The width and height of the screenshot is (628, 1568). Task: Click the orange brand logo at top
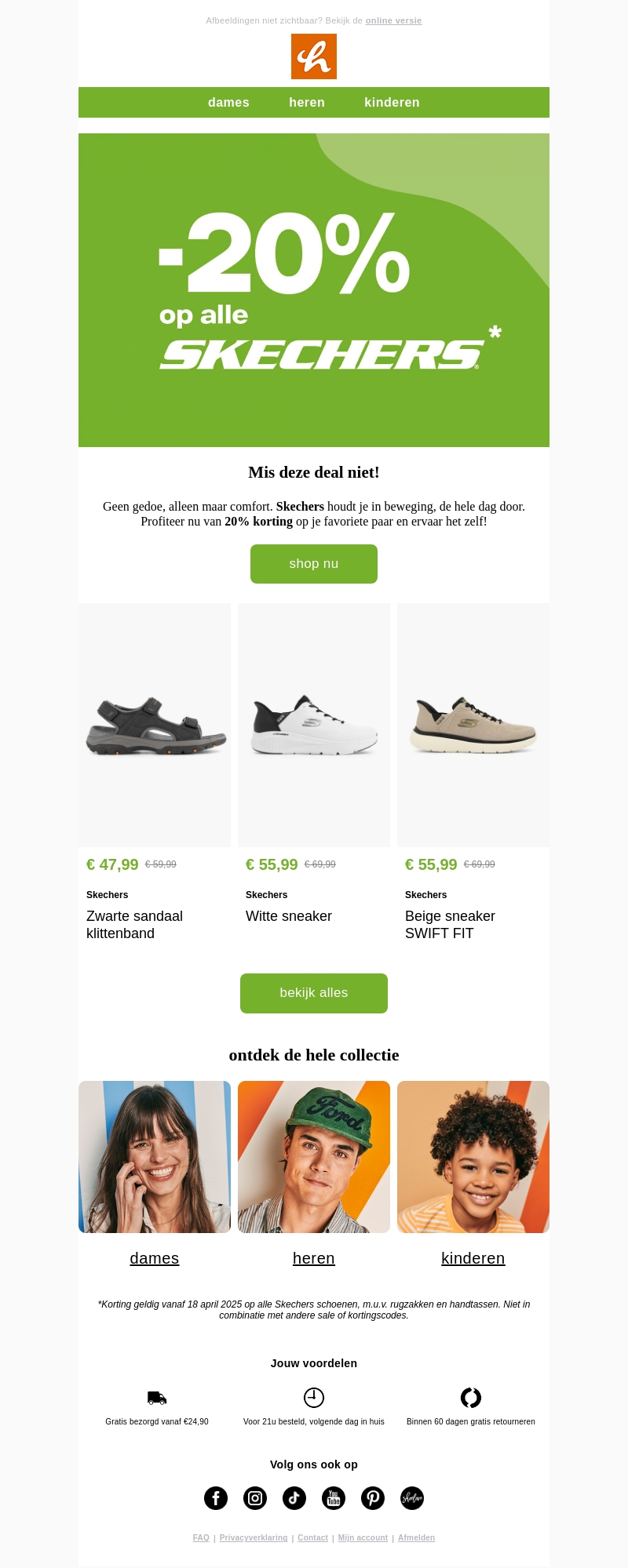pyautogui.click(x=314, y=56)
